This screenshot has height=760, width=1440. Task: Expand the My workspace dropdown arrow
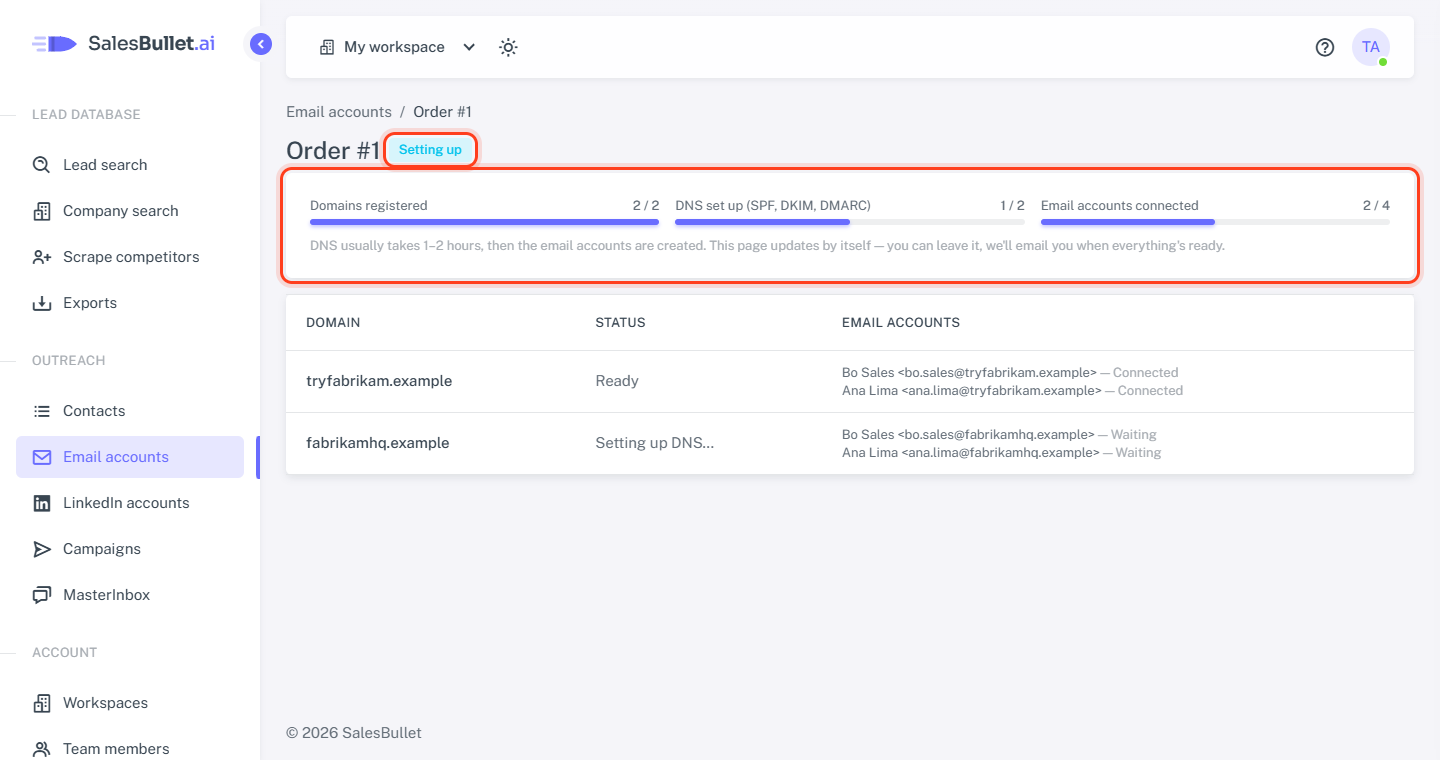[x=469, y=47]
